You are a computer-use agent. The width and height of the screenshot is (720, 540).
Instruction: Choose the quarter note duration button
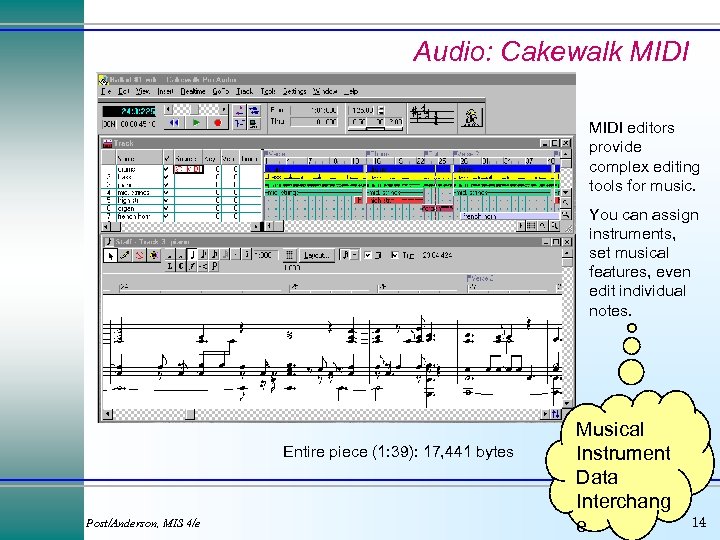click(x=192, y=255)
